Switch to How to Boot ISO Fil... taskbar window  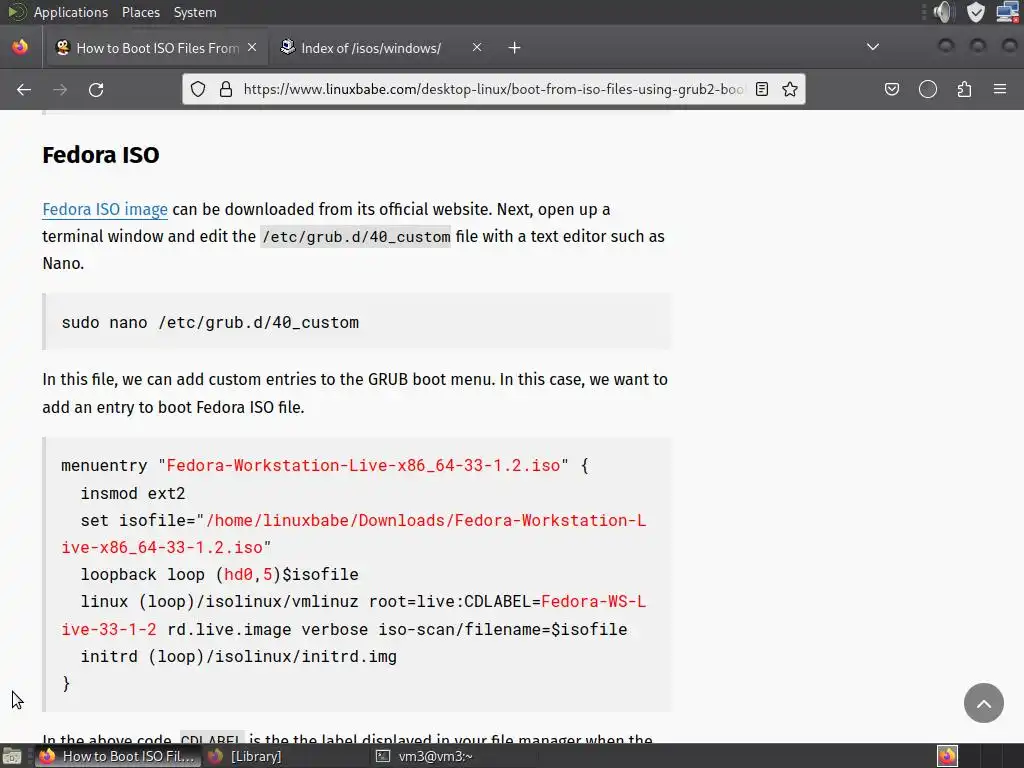click(118, 756)
